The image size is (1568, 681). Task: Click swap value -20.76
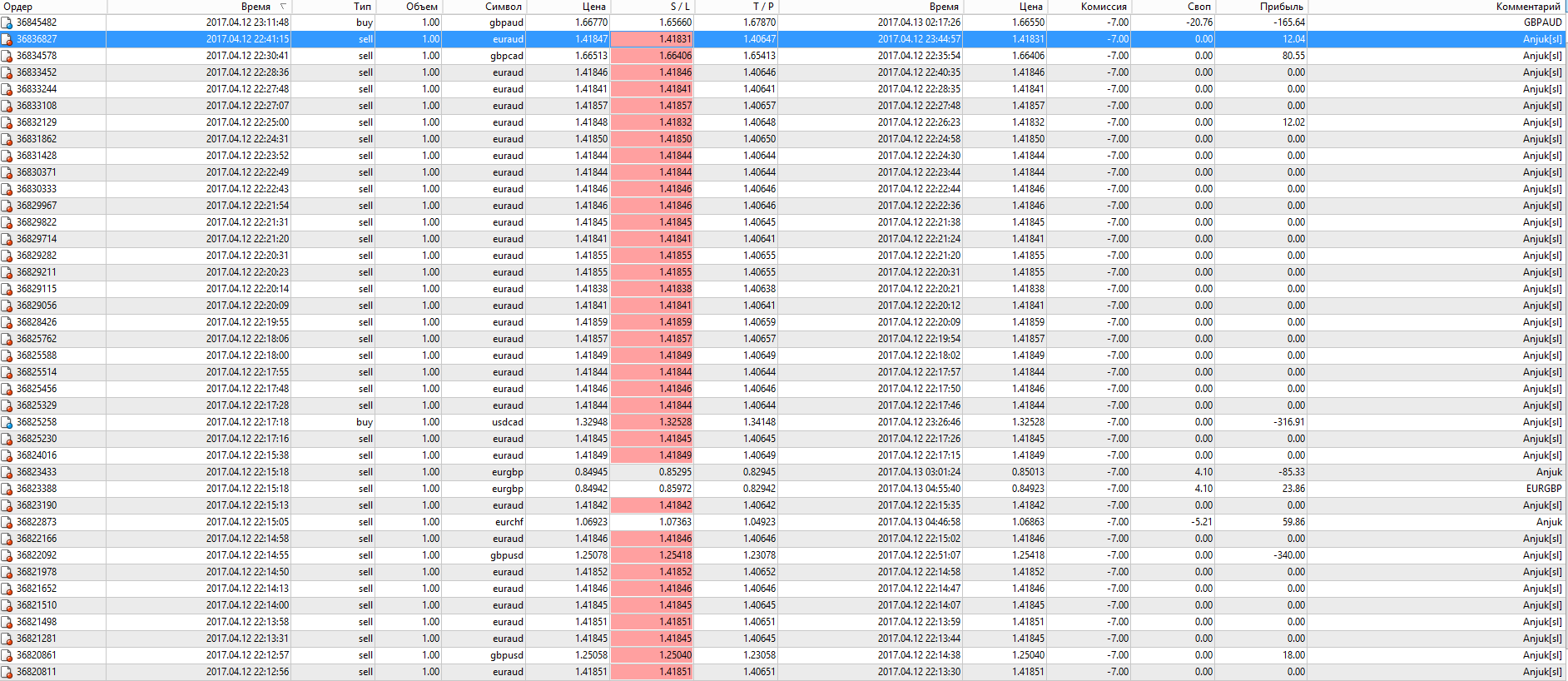[1199, 22]
